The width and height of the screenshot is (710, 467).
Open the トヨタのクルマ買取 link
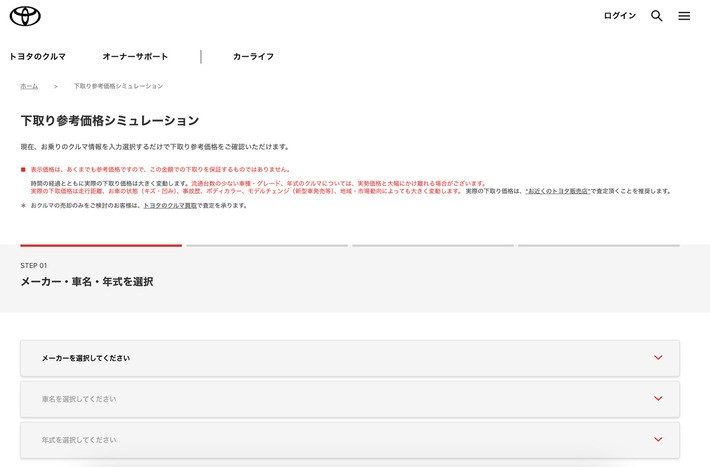(170, 205)
